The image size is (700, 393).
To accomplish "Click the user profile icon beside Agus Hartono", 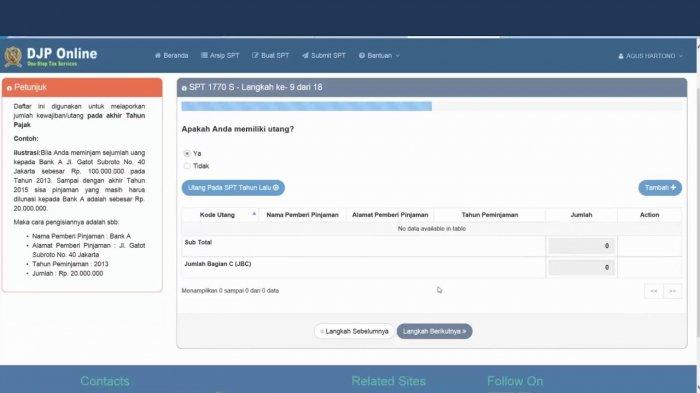I will pyautogui.click(x=621, y=56).
